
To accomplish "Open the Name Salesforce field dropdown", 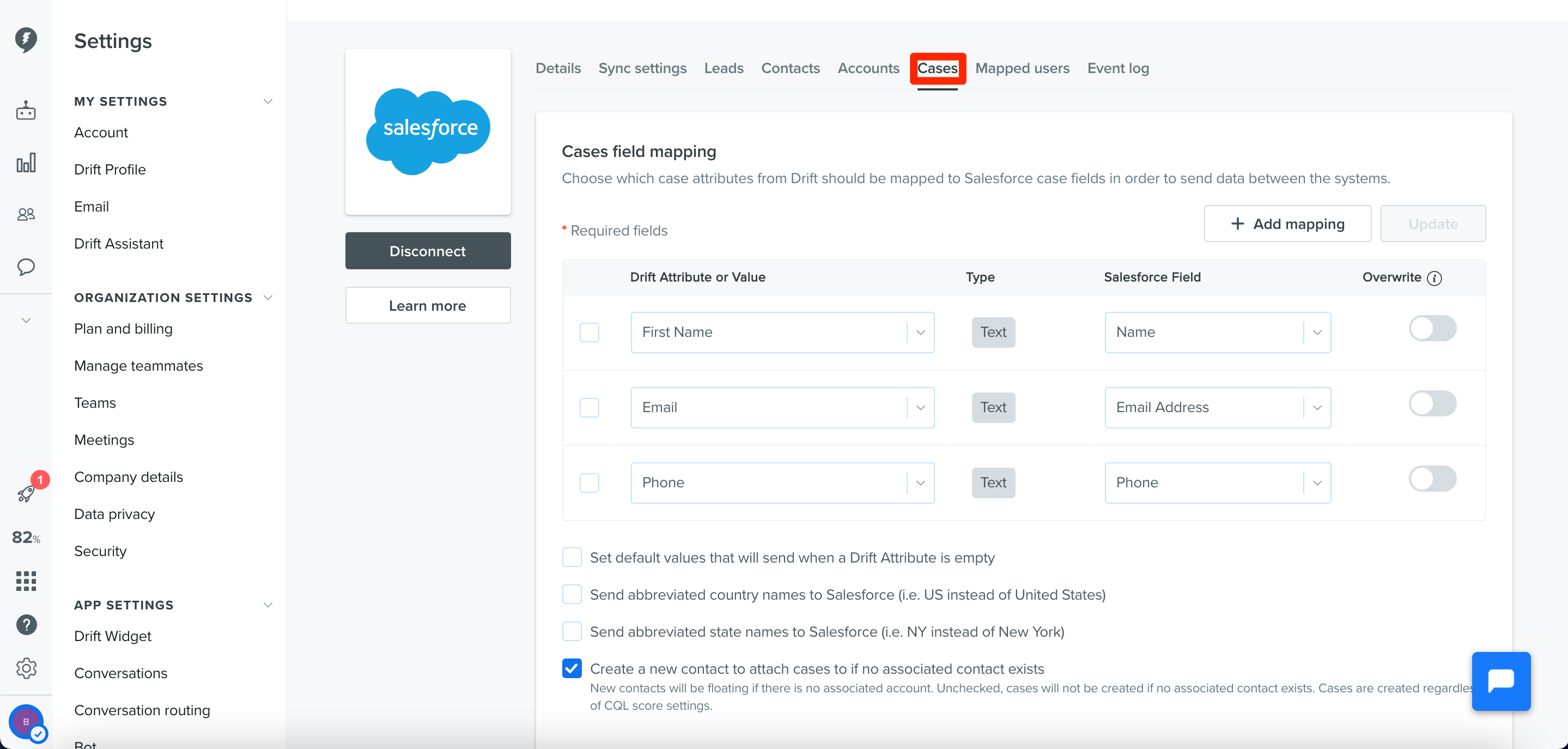I will 1217,333.
